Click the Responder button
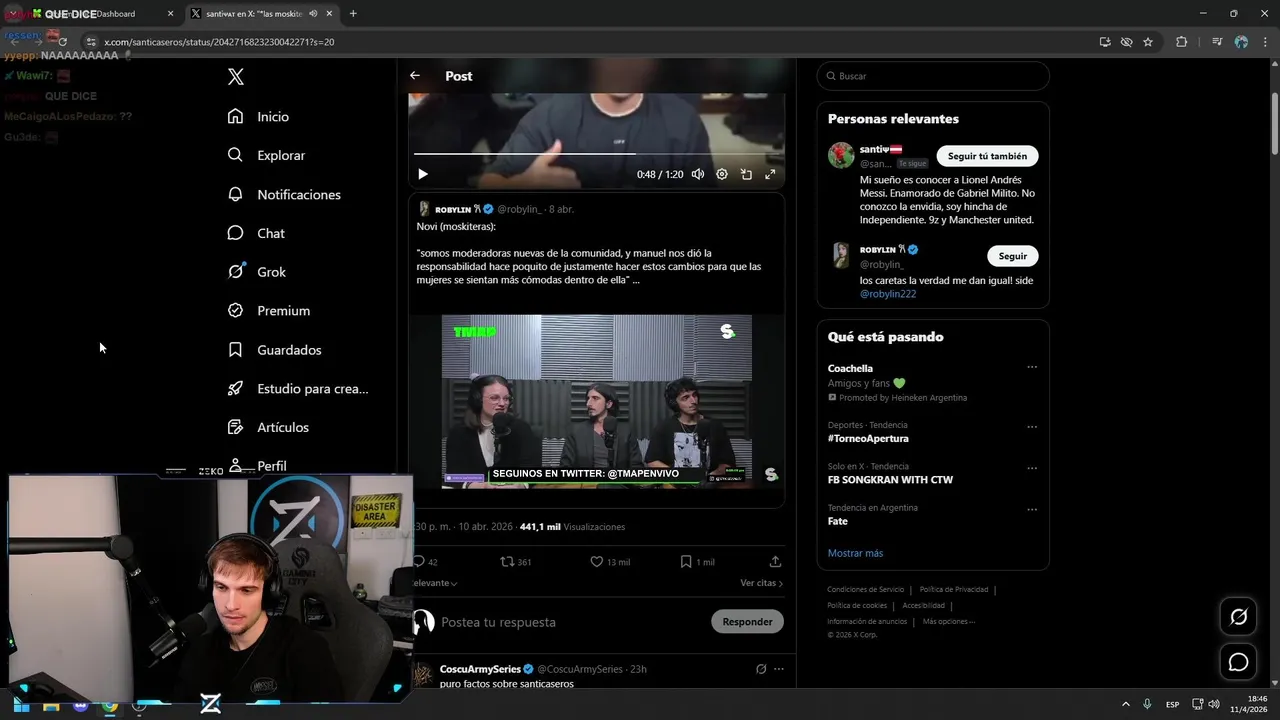Image resolution: width=1280 pixels, height=720 pixels. [x=747, y=622]
